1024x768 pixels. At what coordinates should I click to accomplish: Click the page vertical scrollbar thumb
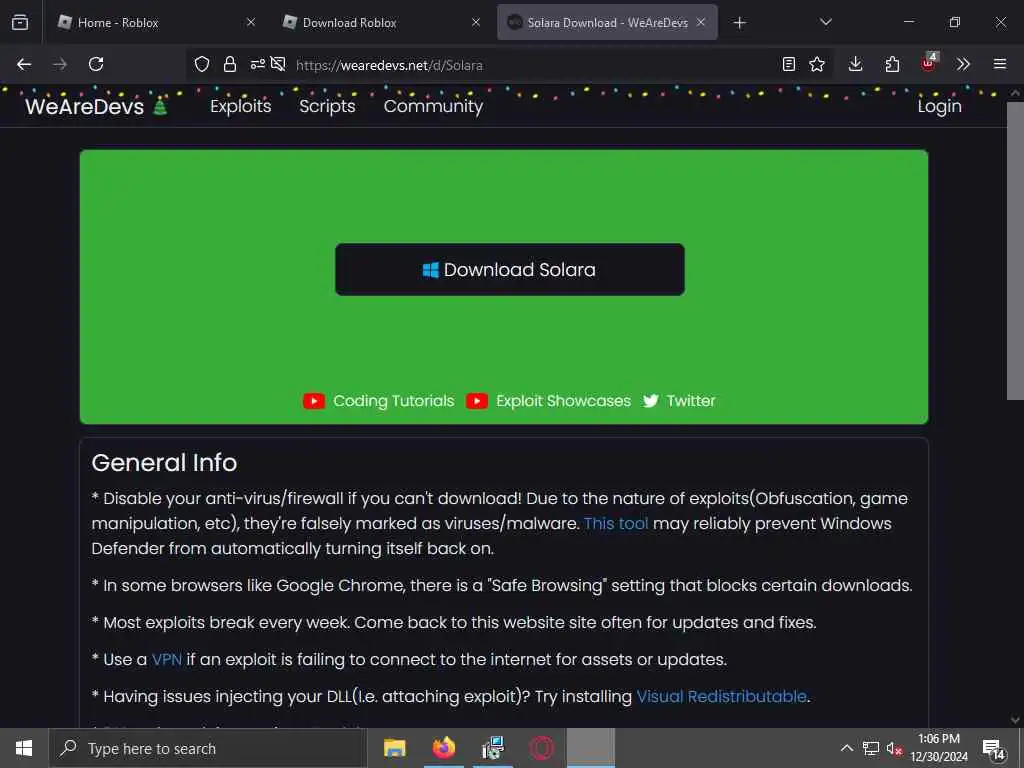[x=1015, y=250]
